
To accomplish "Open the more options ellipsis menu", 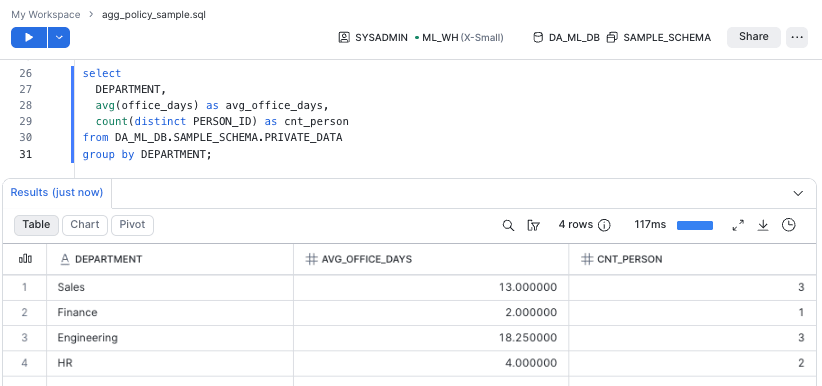I will click(x=797, y=37).
